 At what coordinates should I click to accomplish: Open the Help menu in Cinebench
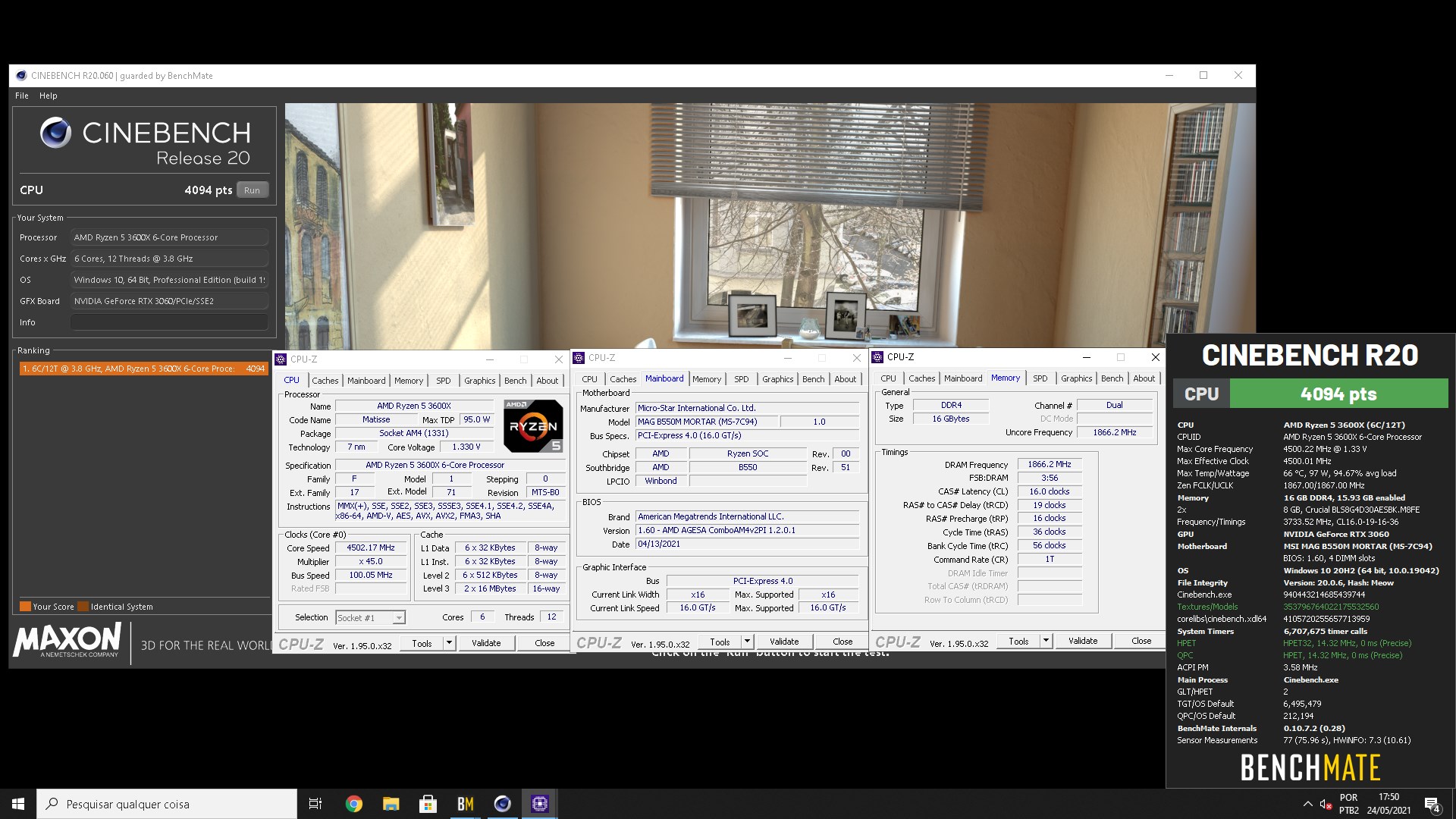49,96
